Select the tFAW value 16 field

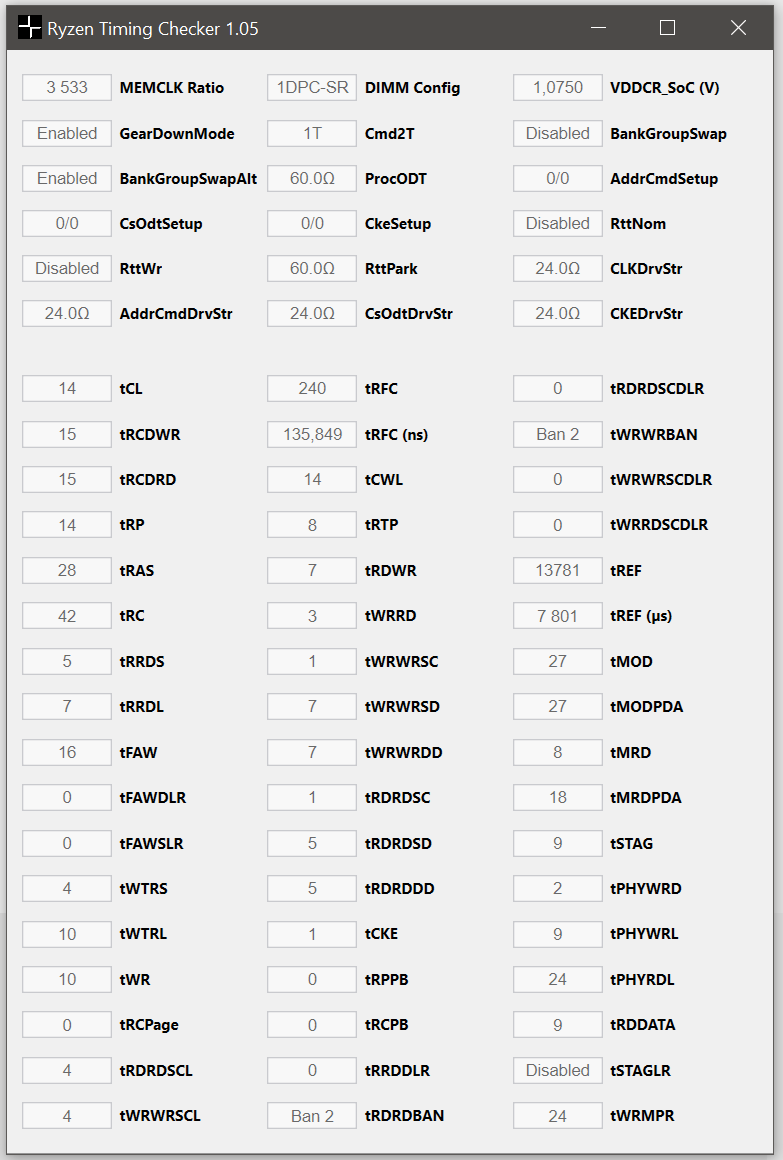(x=67, y=752)
